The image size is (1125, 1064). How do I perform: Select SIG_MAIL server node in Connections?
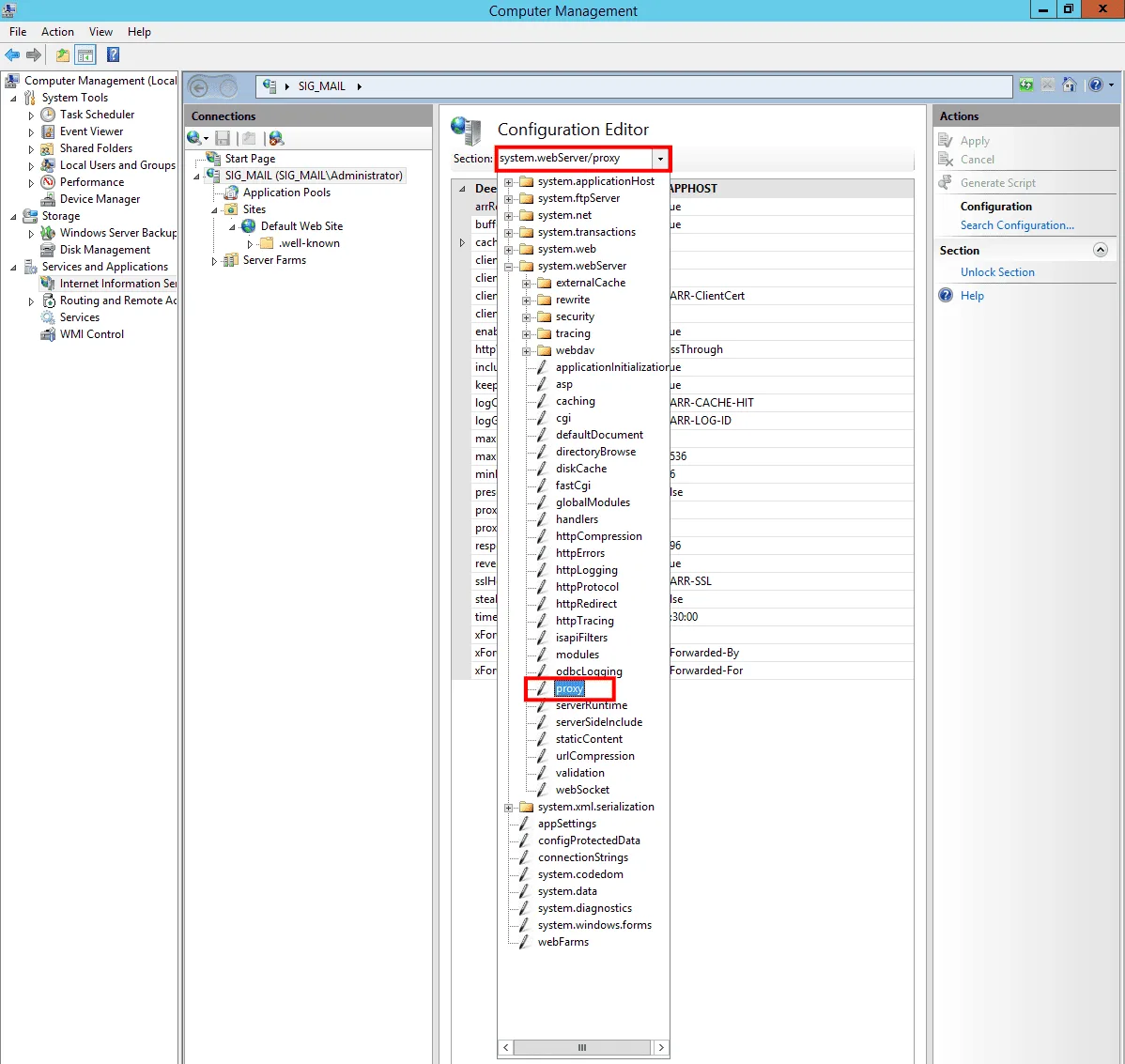point(314,176)
